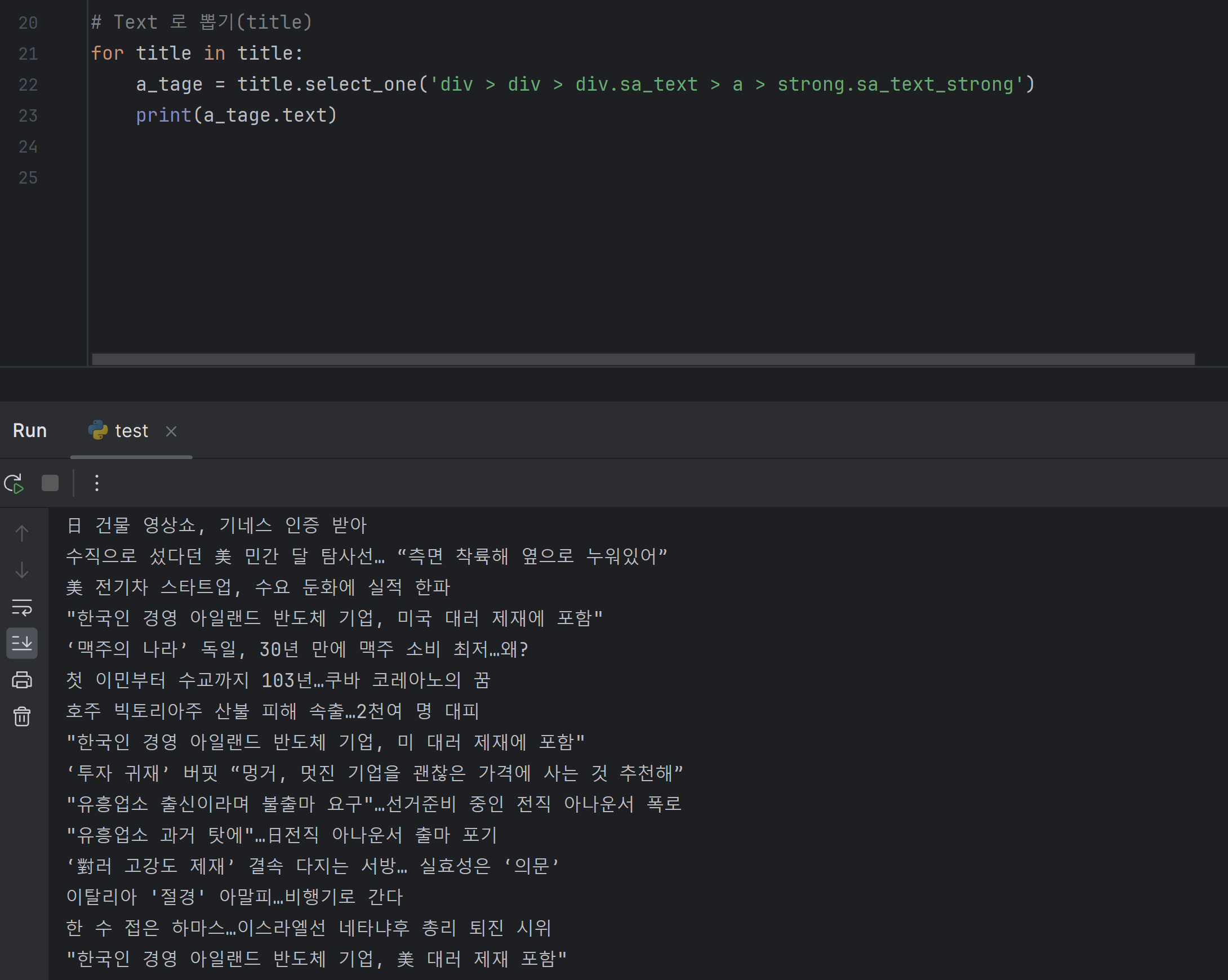Click line number 22 in the gutter
The width and height of the screenshot is (1228, 980).
click(28, 85)
